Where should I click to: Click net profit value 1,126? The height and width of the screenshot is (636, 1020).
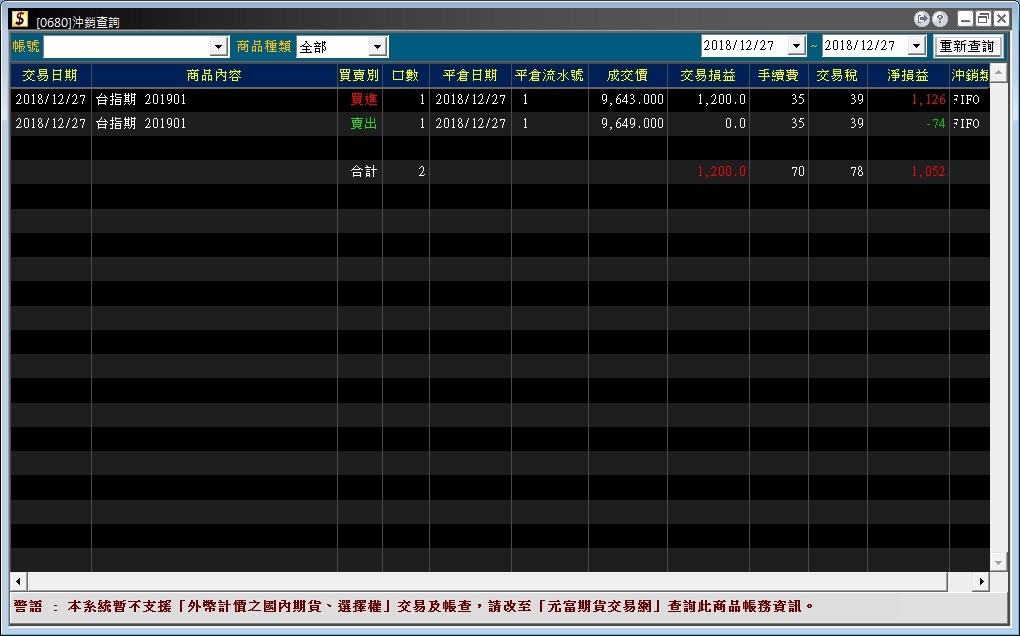(928, 99)
